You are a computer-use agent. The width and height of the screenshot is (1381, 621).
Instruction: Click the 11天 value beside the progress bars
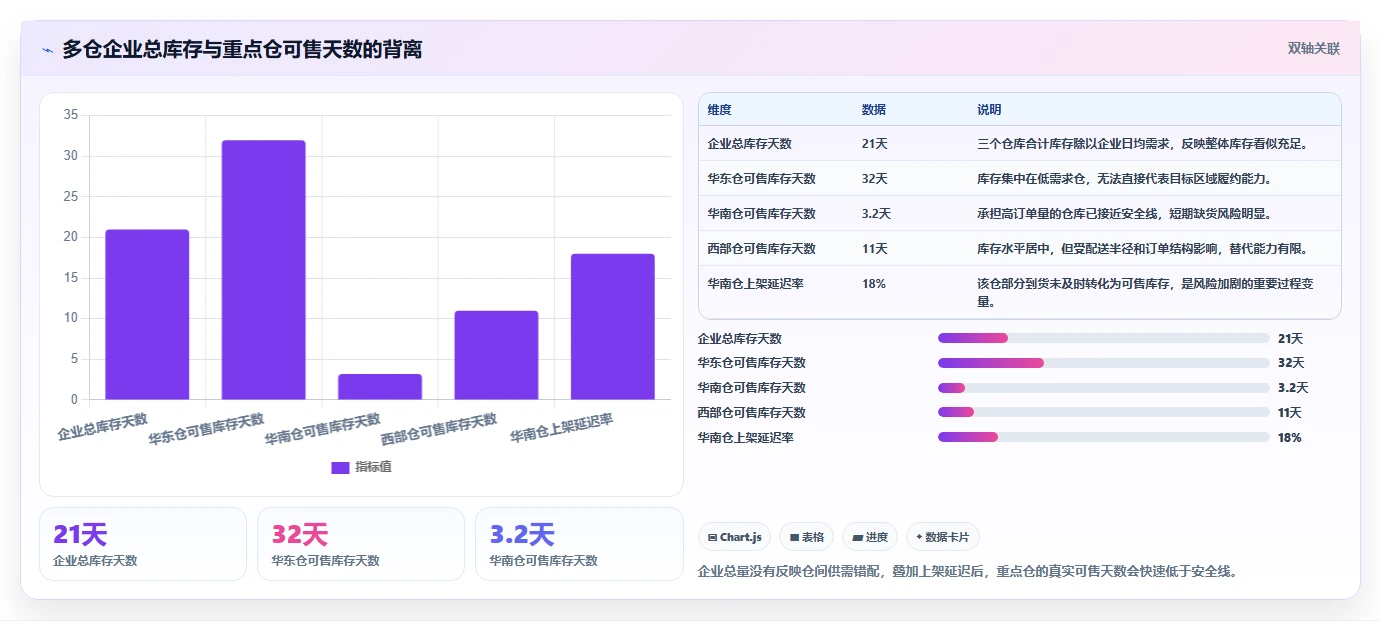pos(1289,413)
